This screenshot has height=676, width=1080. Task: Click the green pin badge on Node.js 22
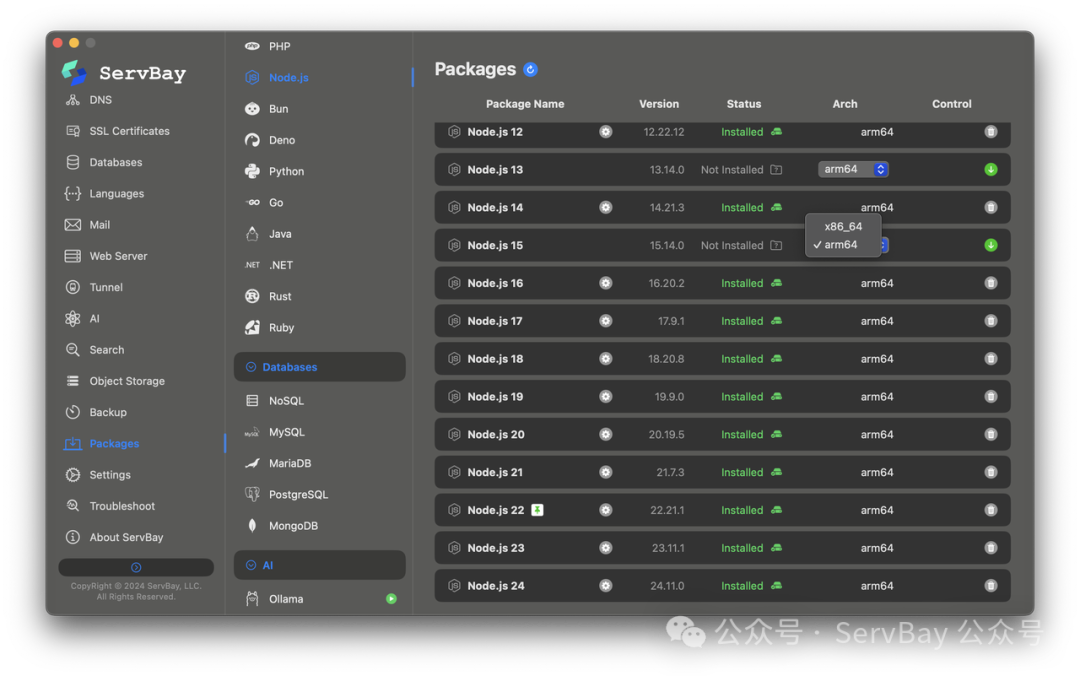tap(537, 510)
